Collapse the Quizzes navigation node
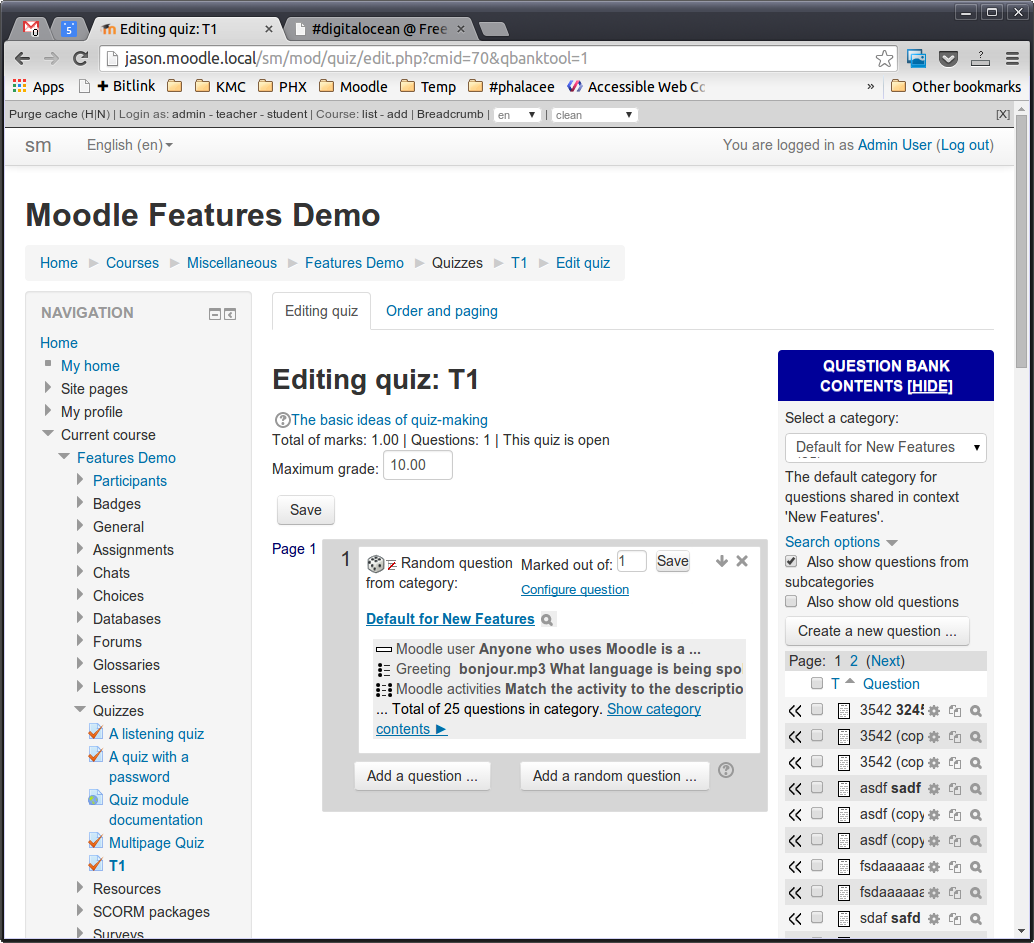 [80, 710]
